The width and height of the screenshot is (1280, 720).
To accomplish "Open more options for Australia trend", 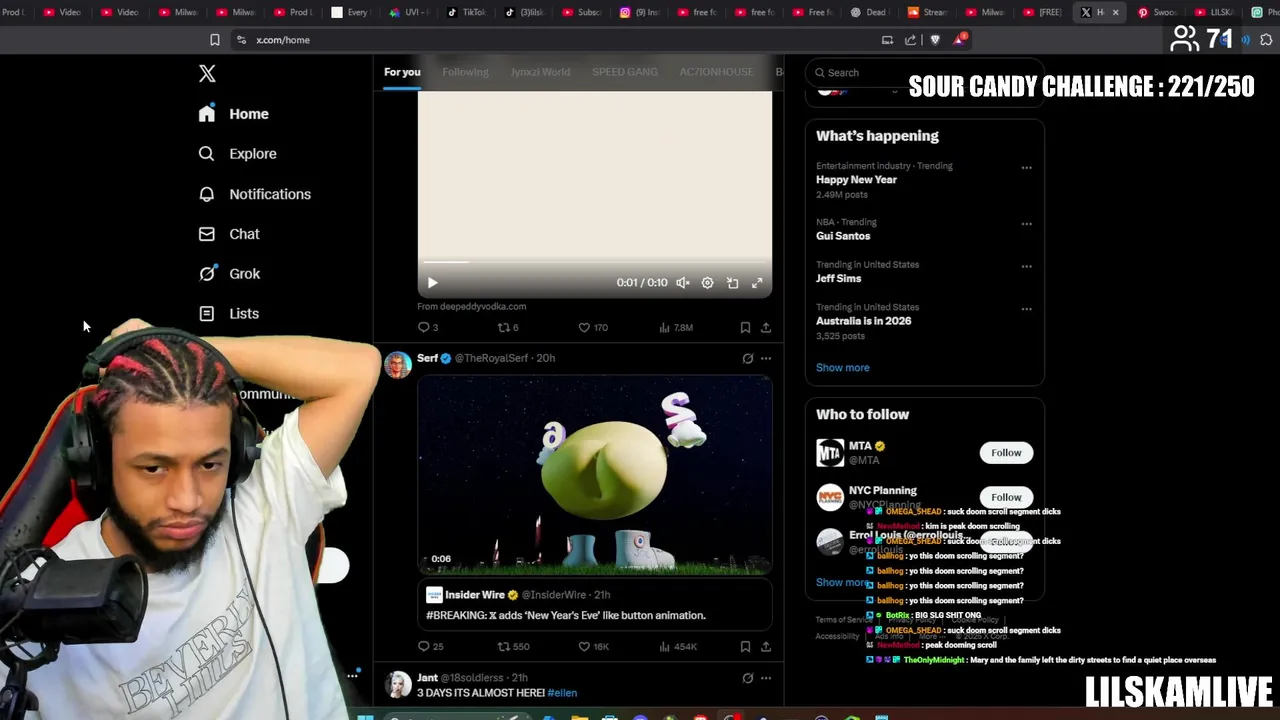I will 1026,309.
